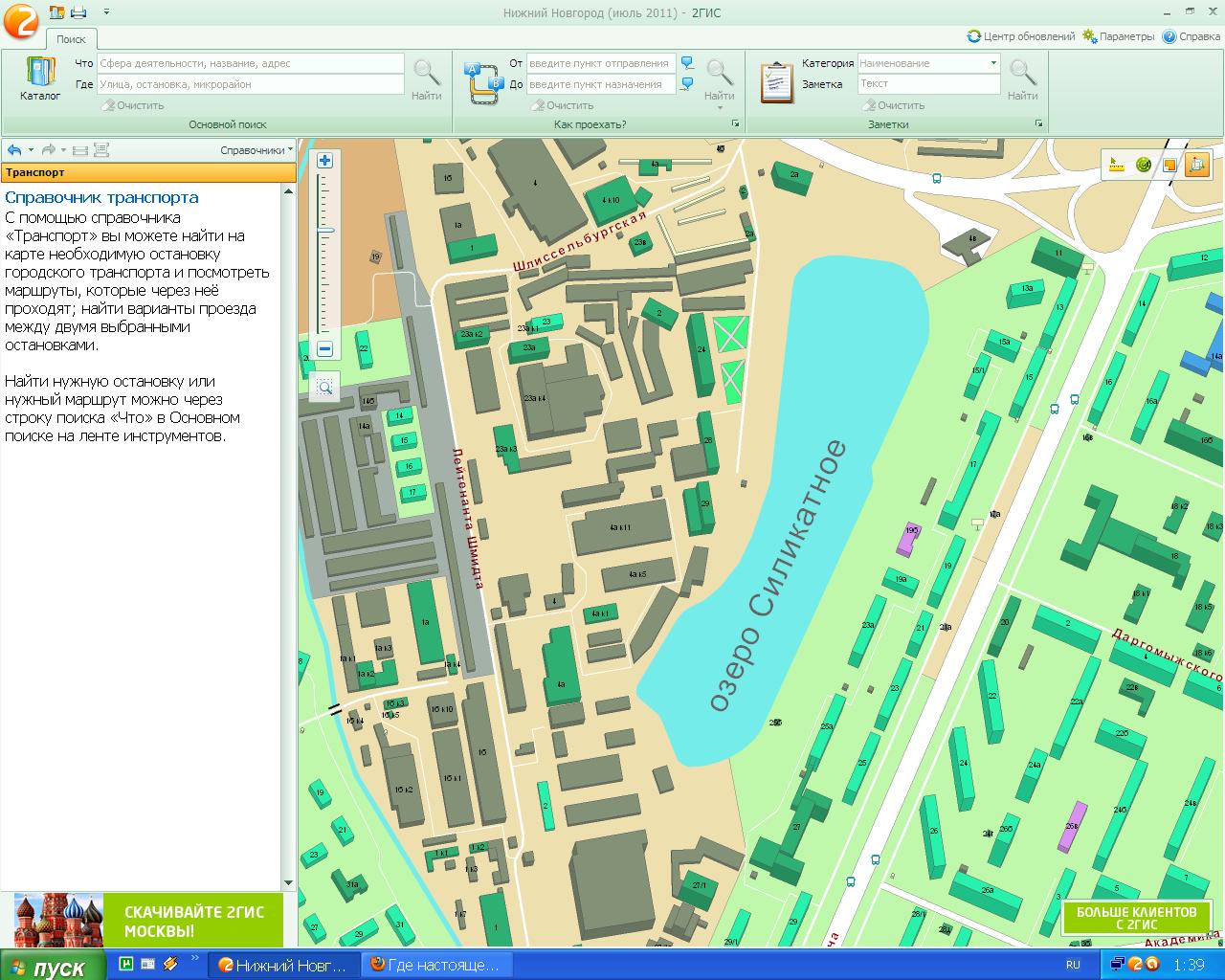
Task: Click Найти magnifier in Заметки group
Action: (x=1023, y=78)
